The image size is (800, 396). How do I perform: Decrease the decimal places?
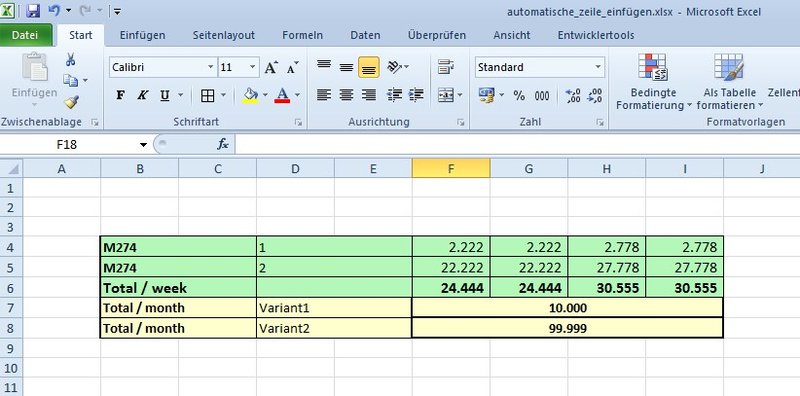(594, 95)
